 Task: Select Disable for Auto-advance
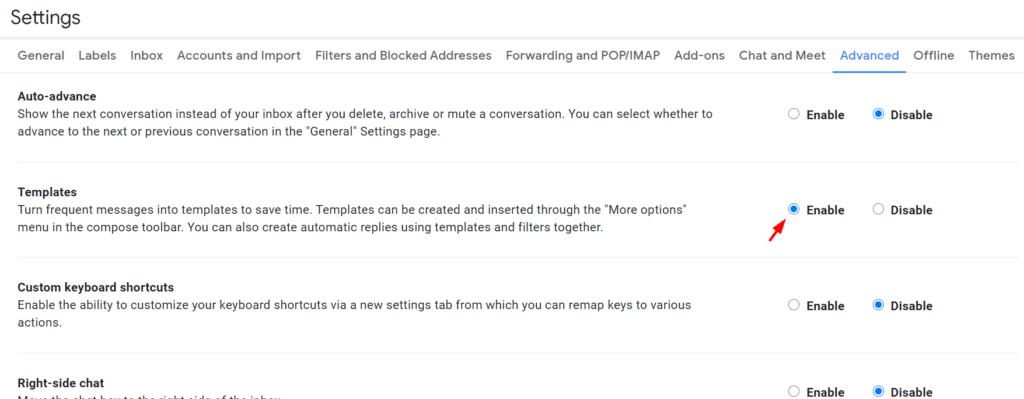click(x=878, y=114)
